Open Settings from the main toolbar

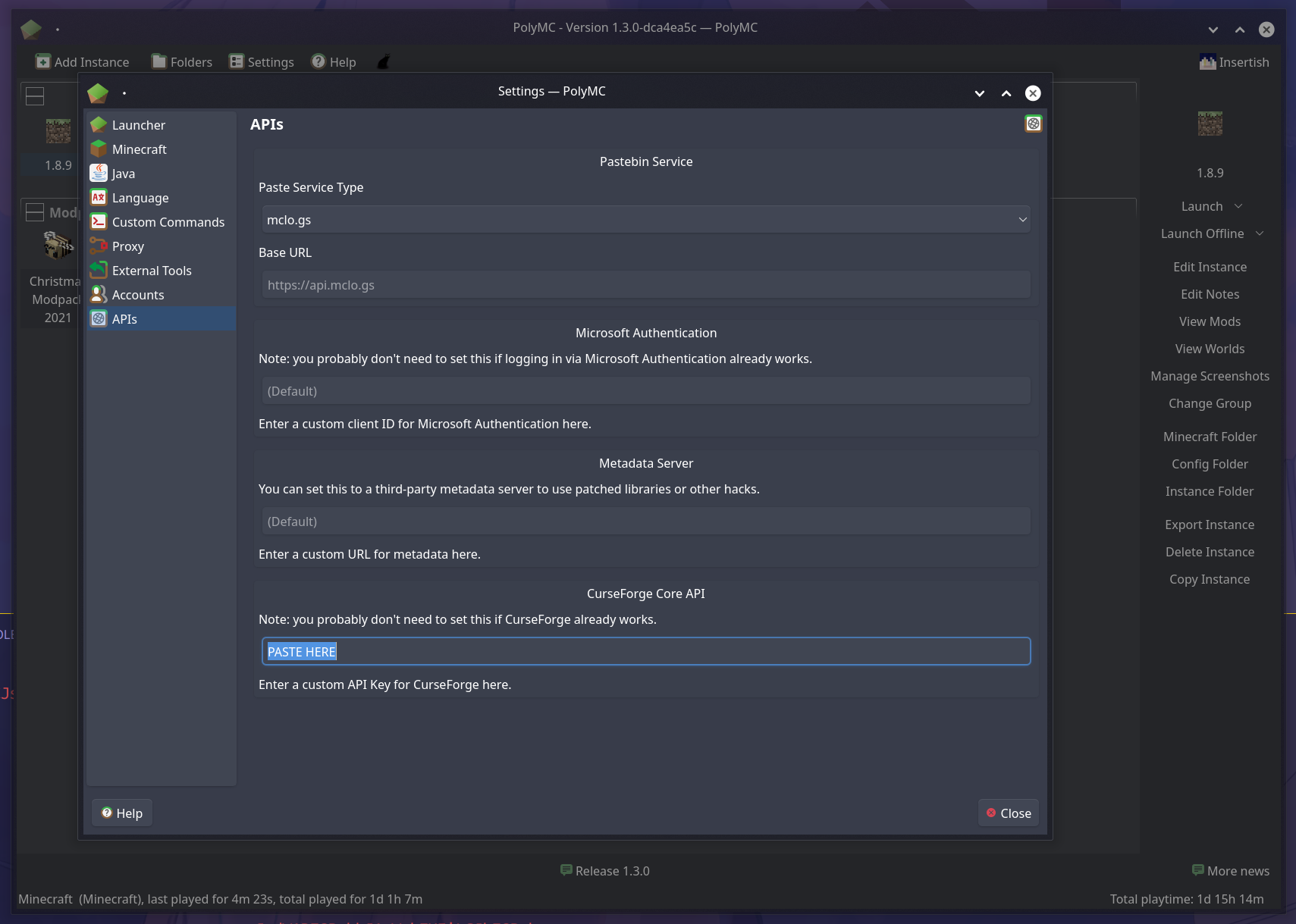[262, 62]
